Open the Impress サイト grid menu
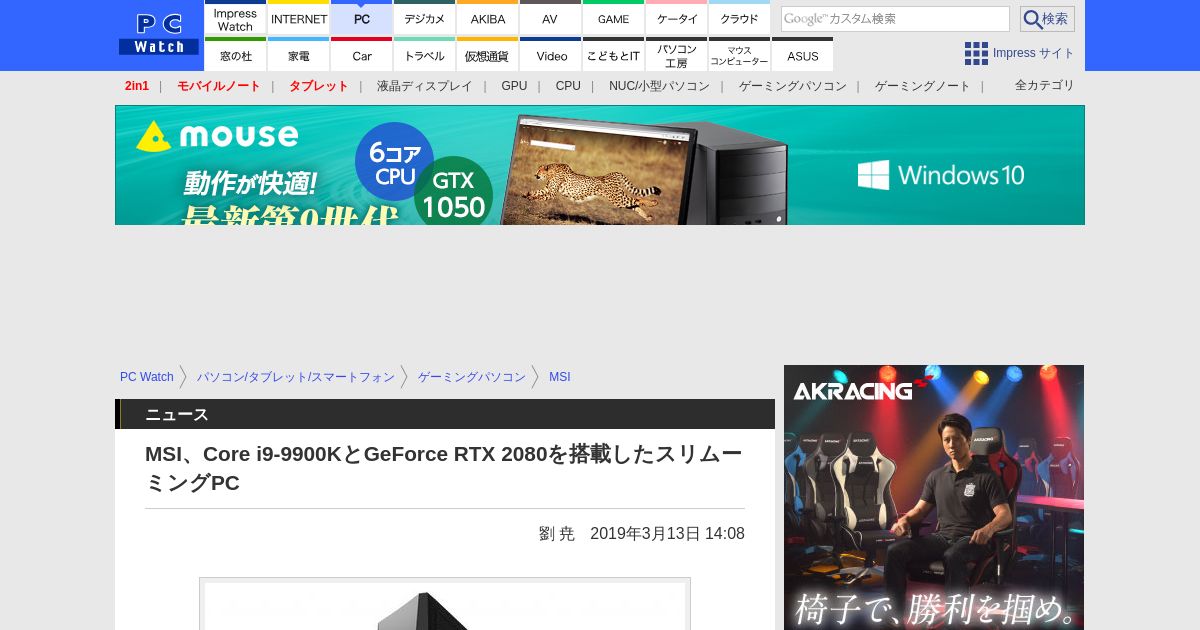 click(1019, 53)
